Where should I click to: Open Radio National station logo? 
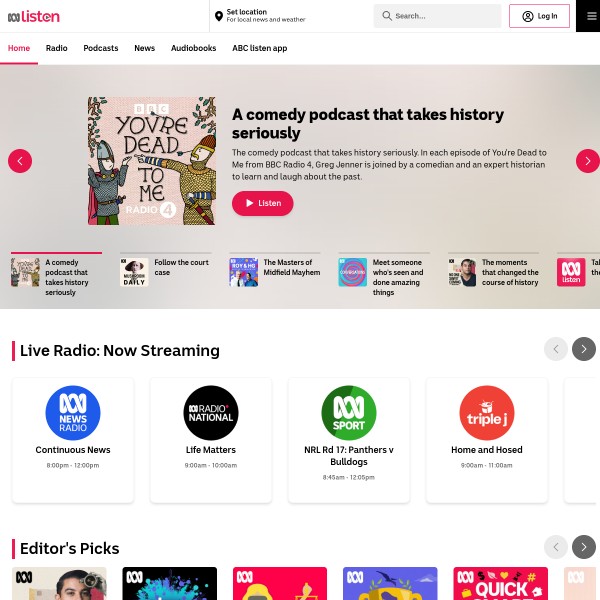(x=211, y=413)
